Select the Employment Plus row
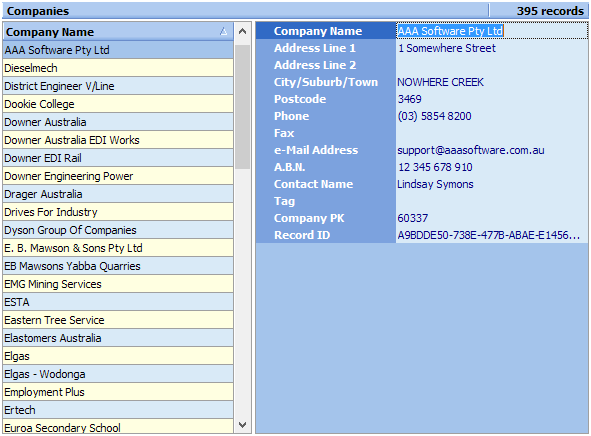Viewport: 591px width, 436px height. point(118,392)
